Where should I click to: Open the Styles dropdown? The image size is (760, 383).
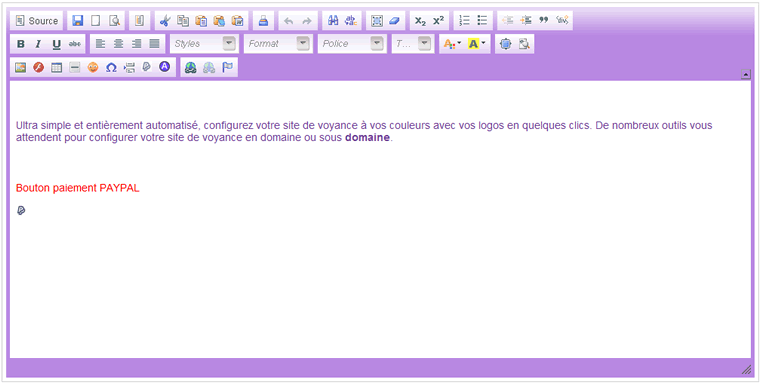point(205,44)
